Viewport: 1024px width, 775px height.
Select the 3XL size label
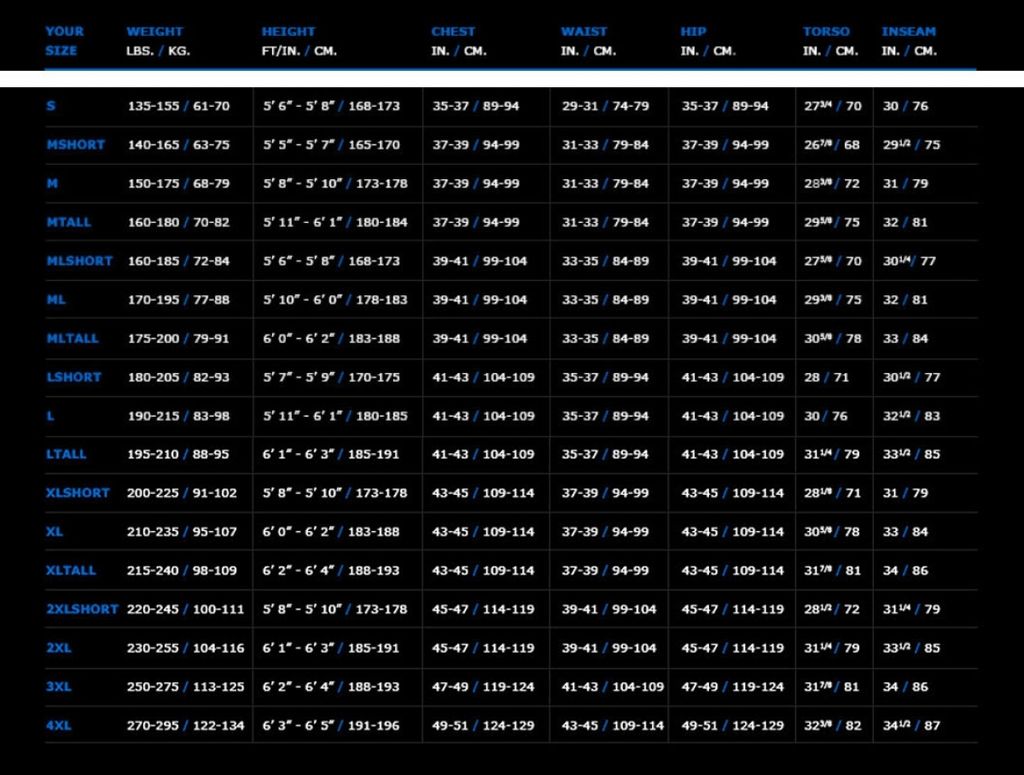pyautogui.click(x=59, y=687)
